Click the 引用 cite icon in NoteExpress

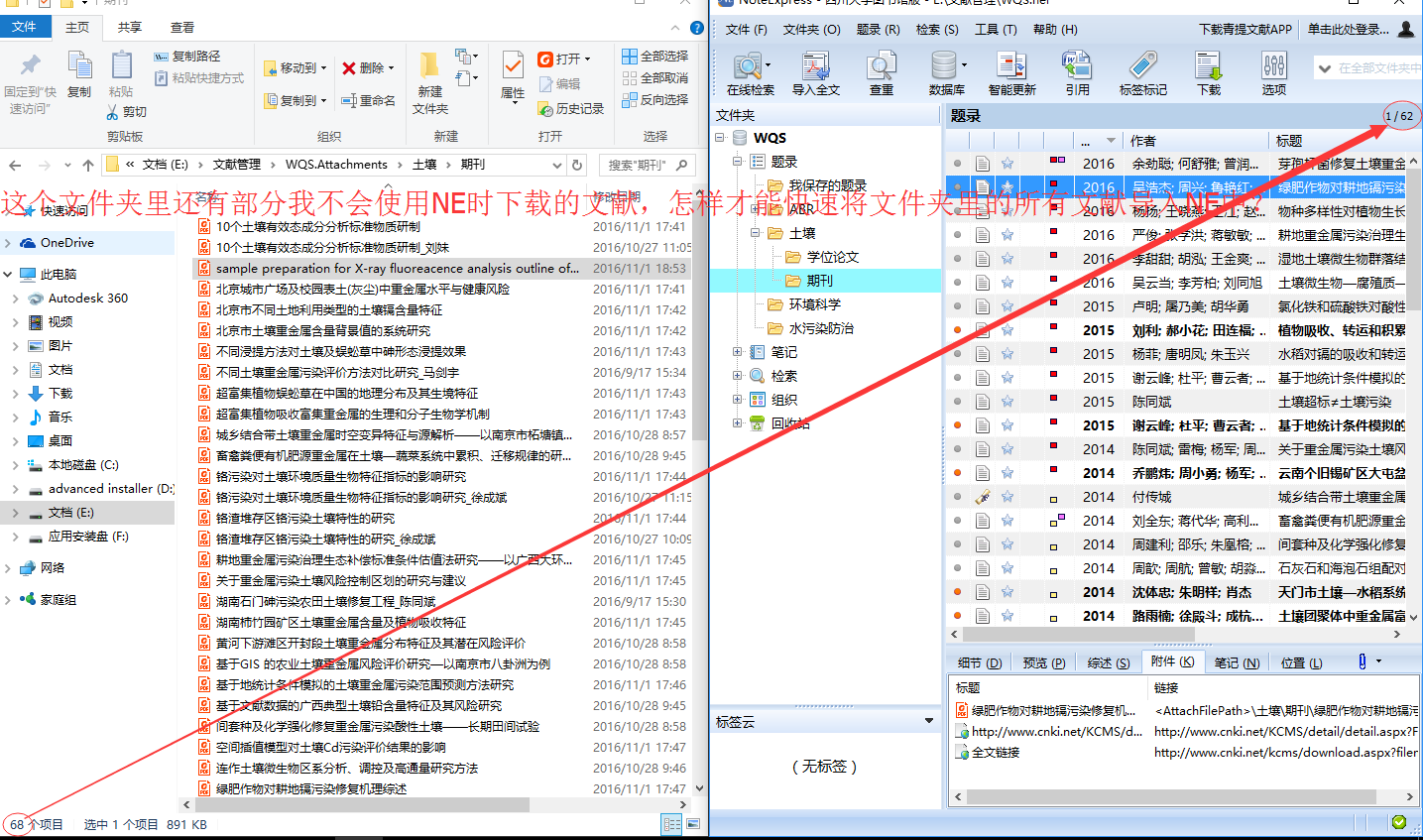pyautogui.click(x=1077, y=73)
